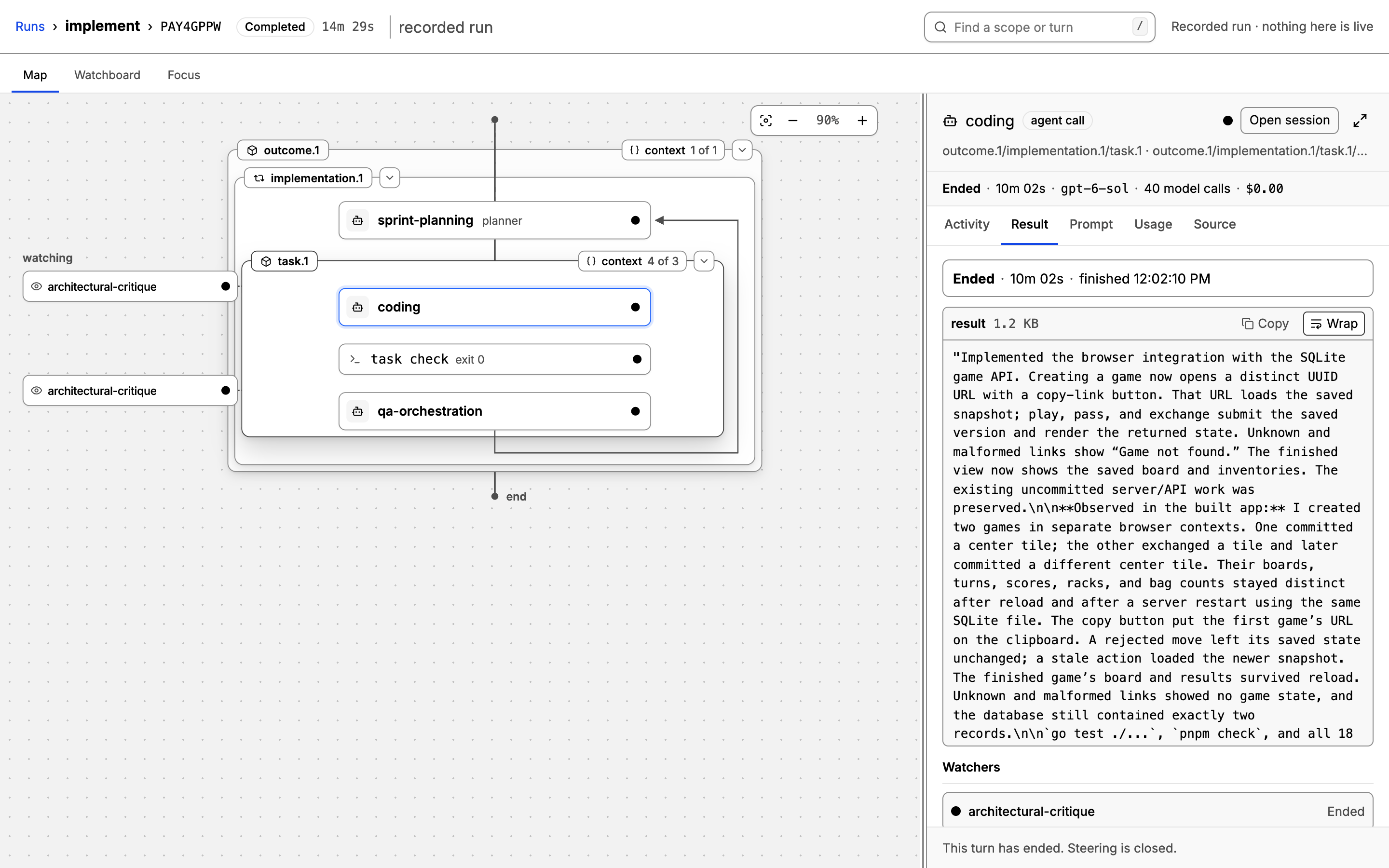The image size is (1389, 868).
Task: Select the qa-orchestration node
Action: [495, 411]
